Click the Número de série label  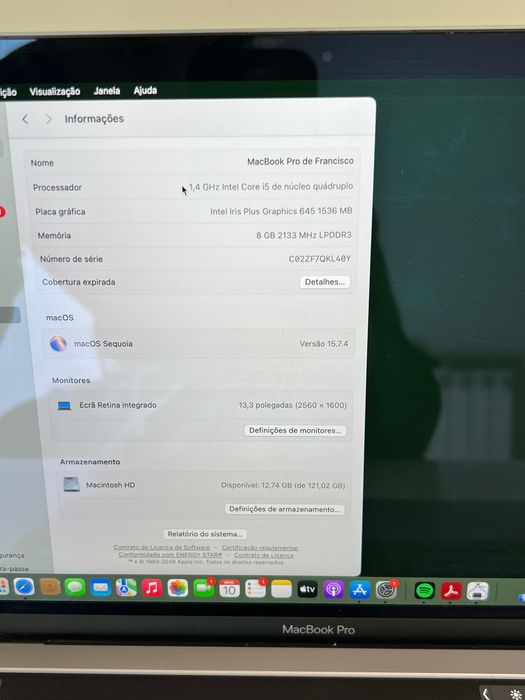tap(71, 259)
